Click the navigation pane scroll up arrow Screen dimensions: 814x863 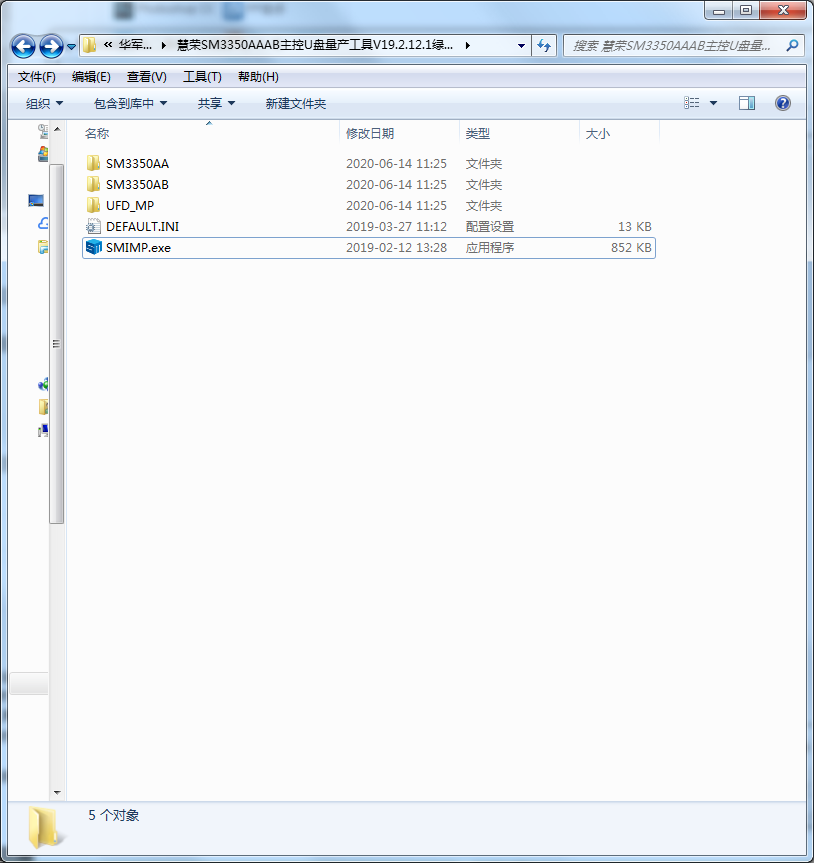[x=57, y=129]
